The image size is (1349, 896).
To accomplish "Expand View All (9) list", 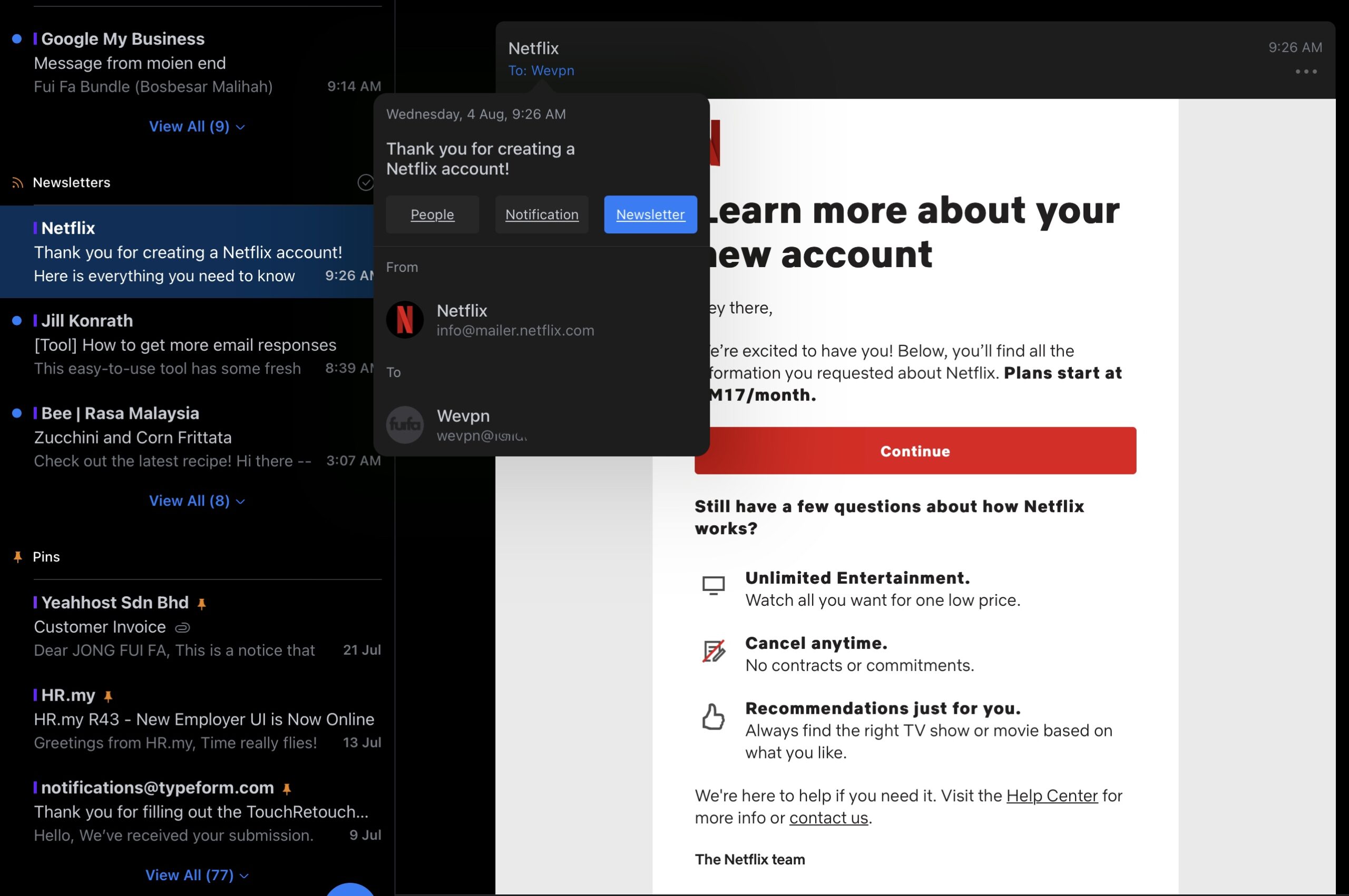I will tap(197, 126).
